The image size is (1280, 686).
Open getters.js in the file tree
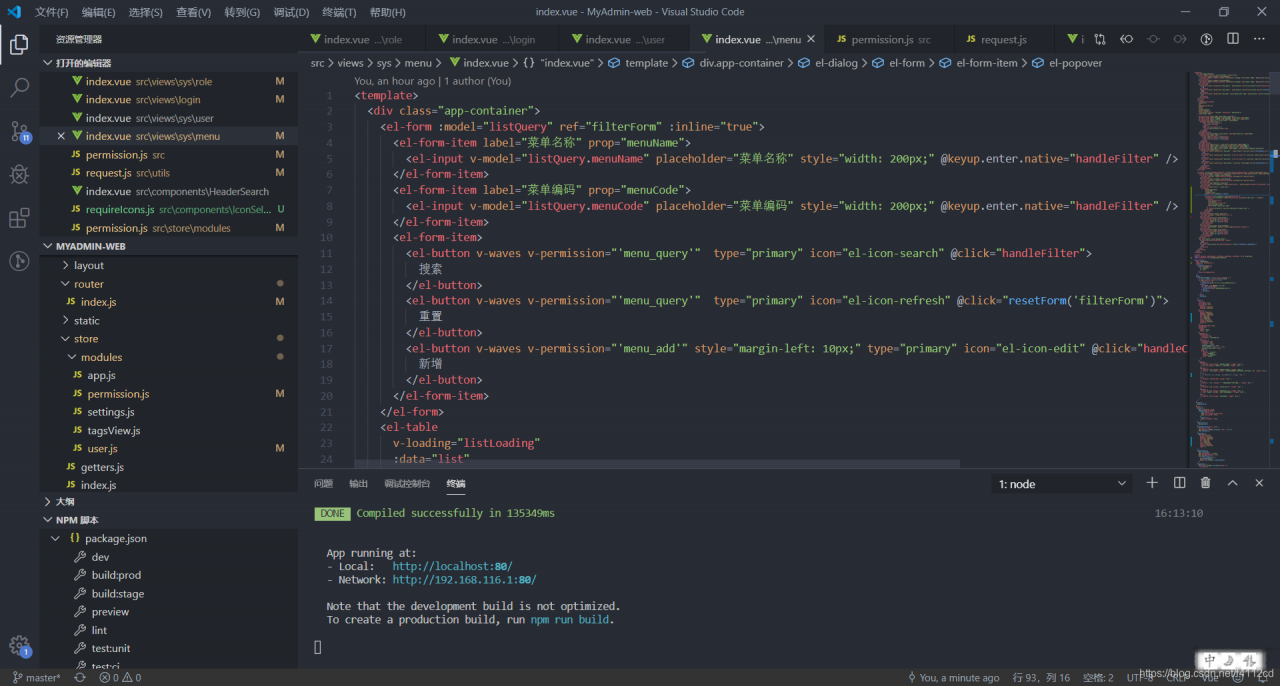click(102, 467)
